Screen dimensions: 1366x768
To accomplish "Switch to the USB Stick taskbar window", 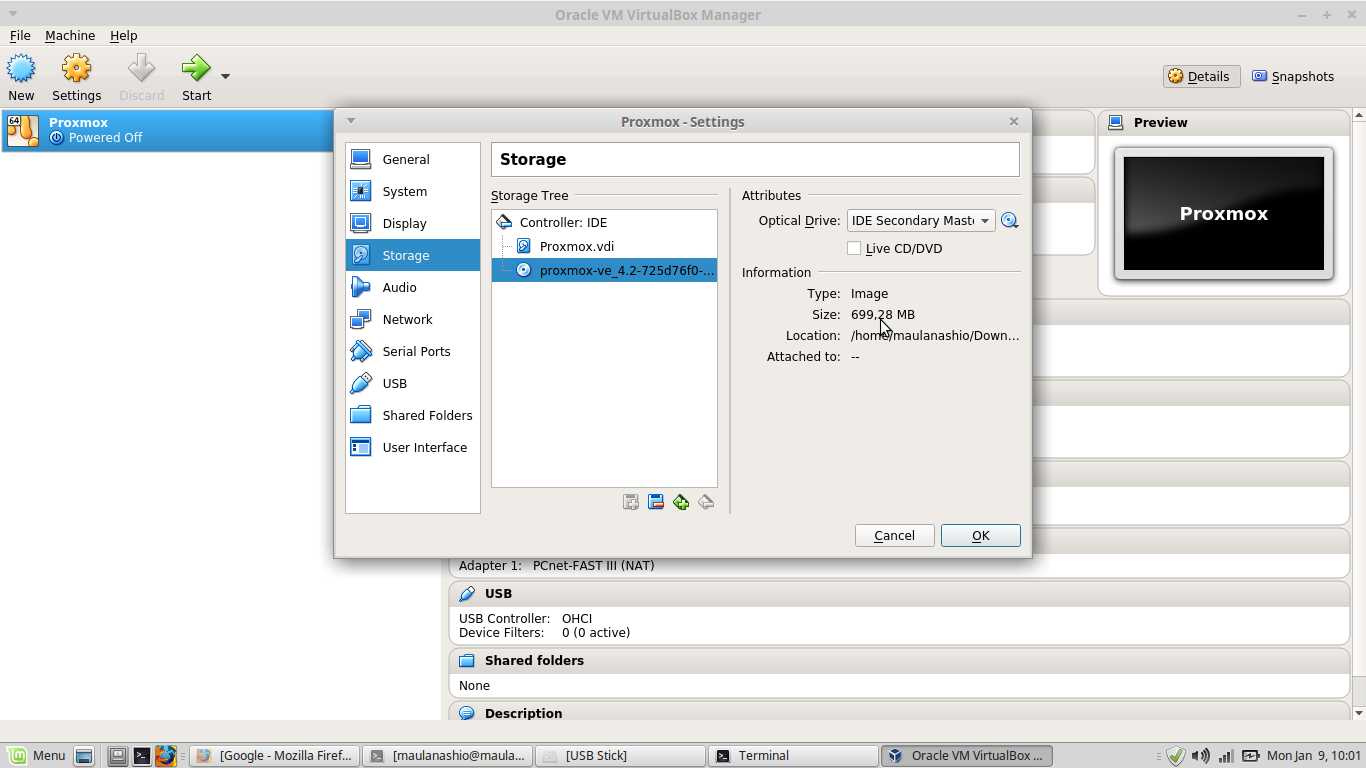I will click(x=620, y=755).
